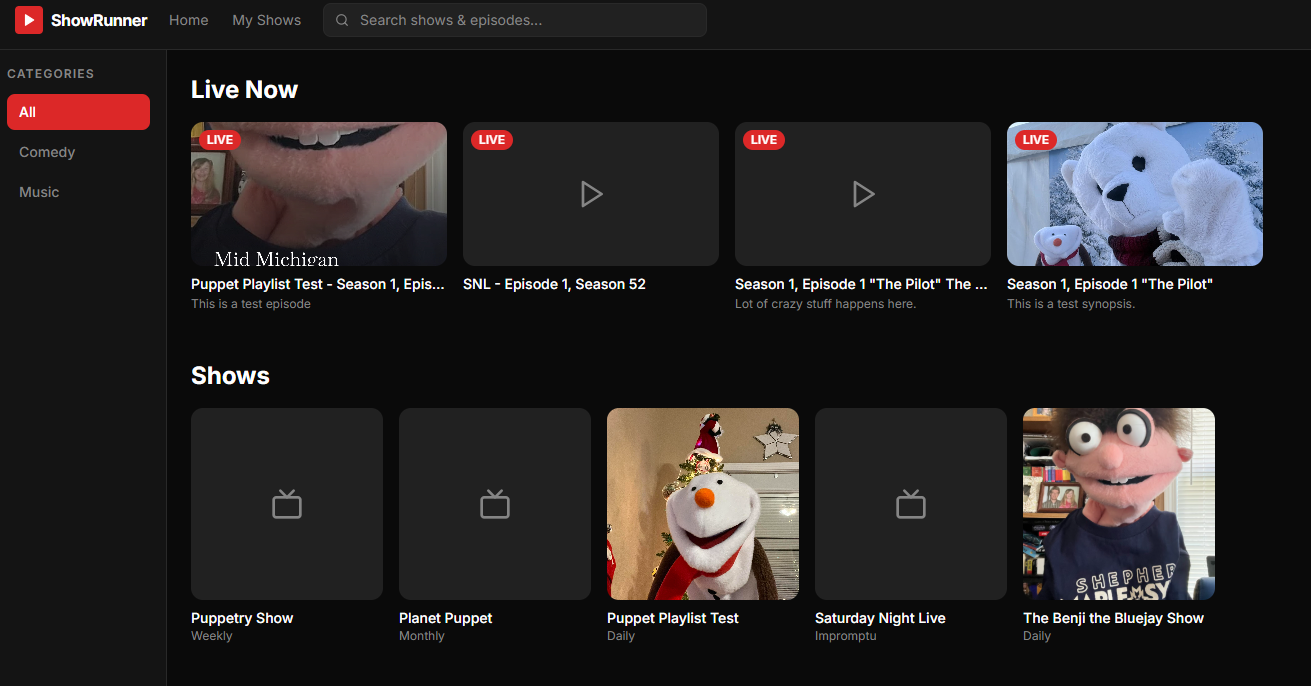Click the magnifier icon in search bar

(342, 20)
